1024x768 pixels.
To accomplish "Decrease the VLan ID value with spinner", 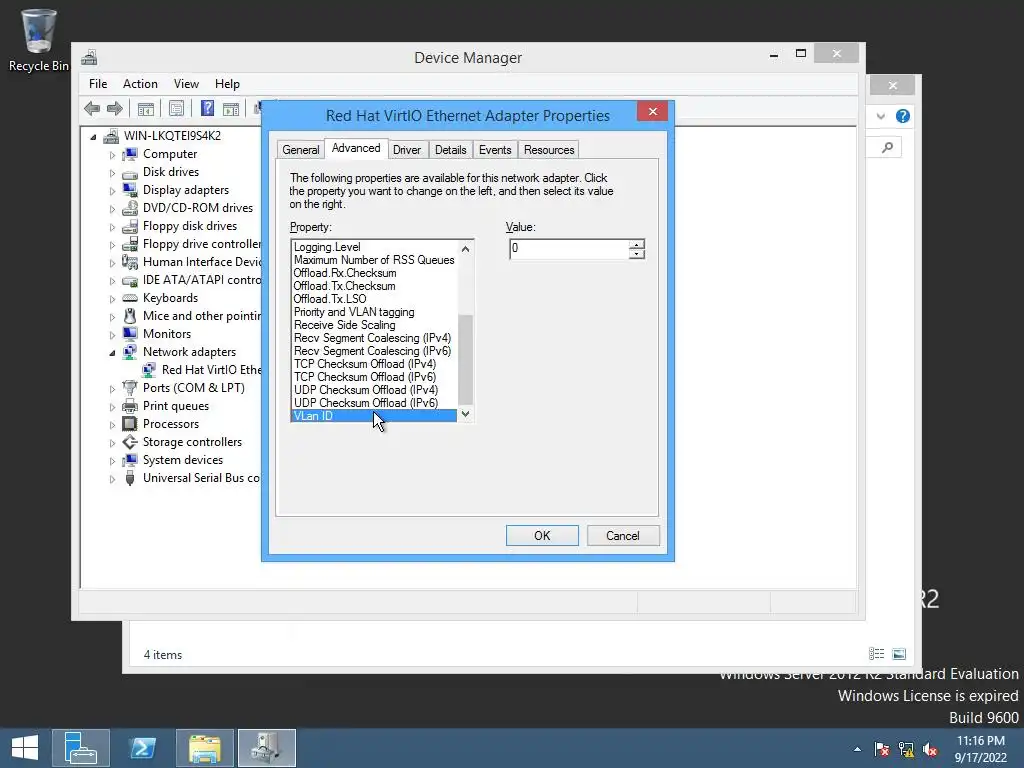I will (x=637, y=254).
